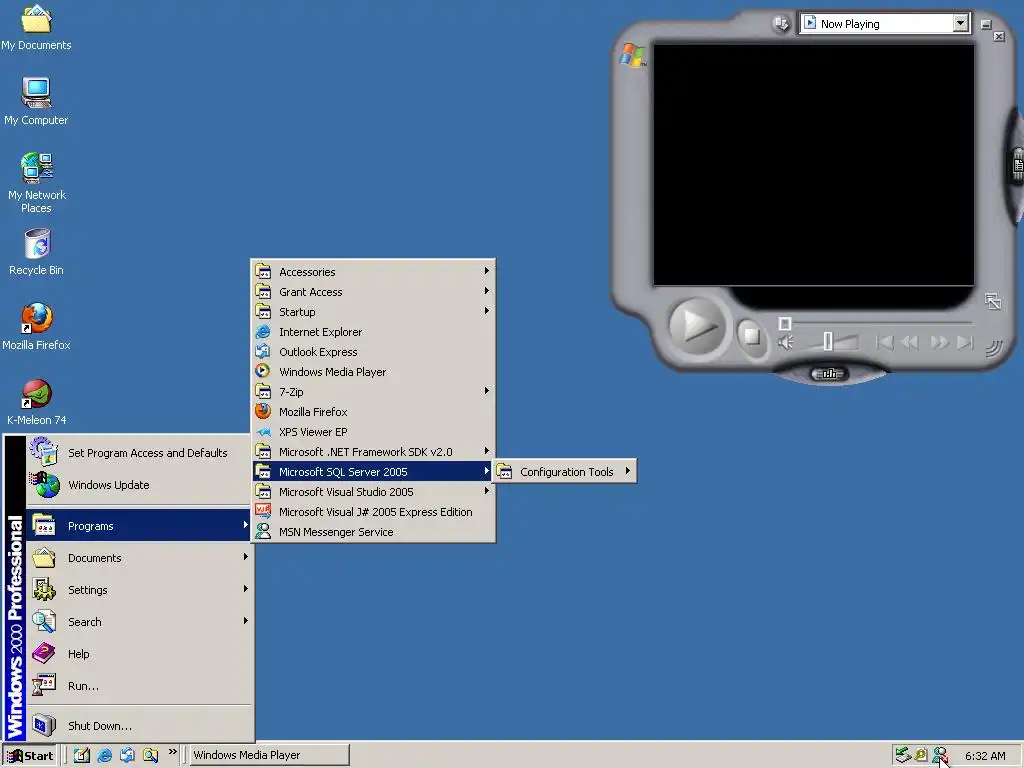This screenshot has height=768, width=1024.
Task: Open the Media Player playlist side drawer
Action: point(1017,166)
